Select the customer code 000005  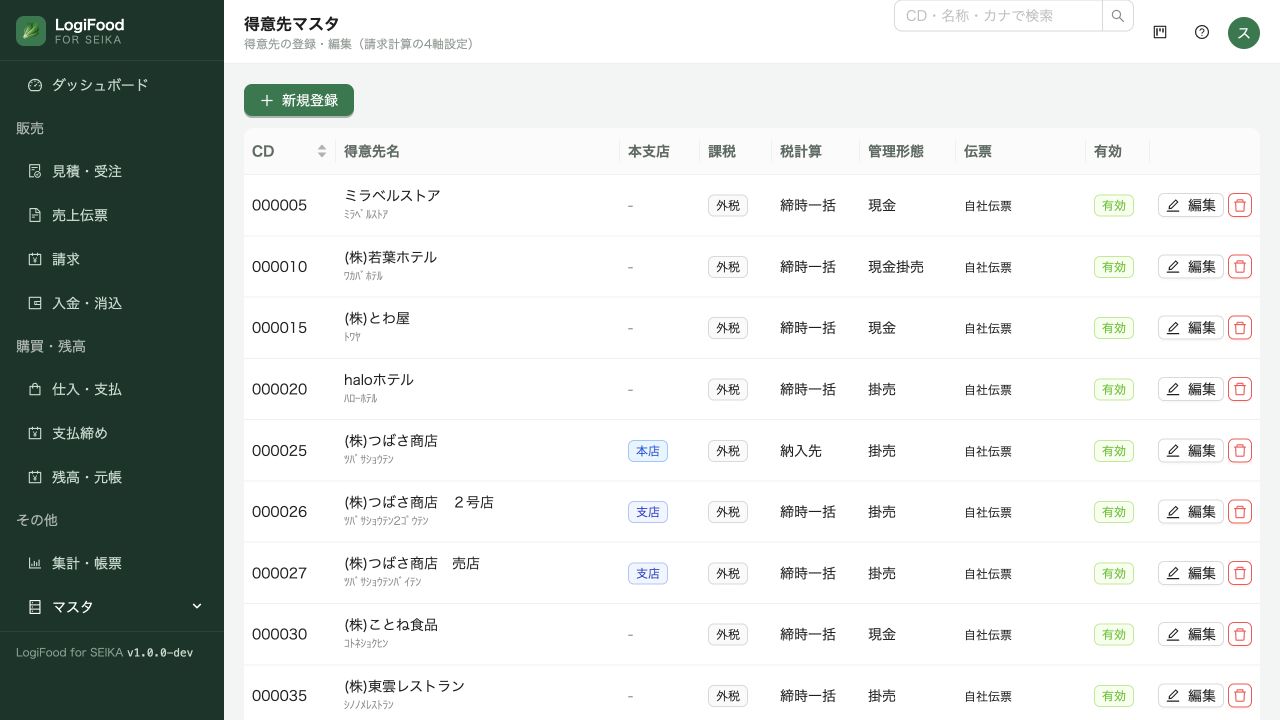[279, 205]
